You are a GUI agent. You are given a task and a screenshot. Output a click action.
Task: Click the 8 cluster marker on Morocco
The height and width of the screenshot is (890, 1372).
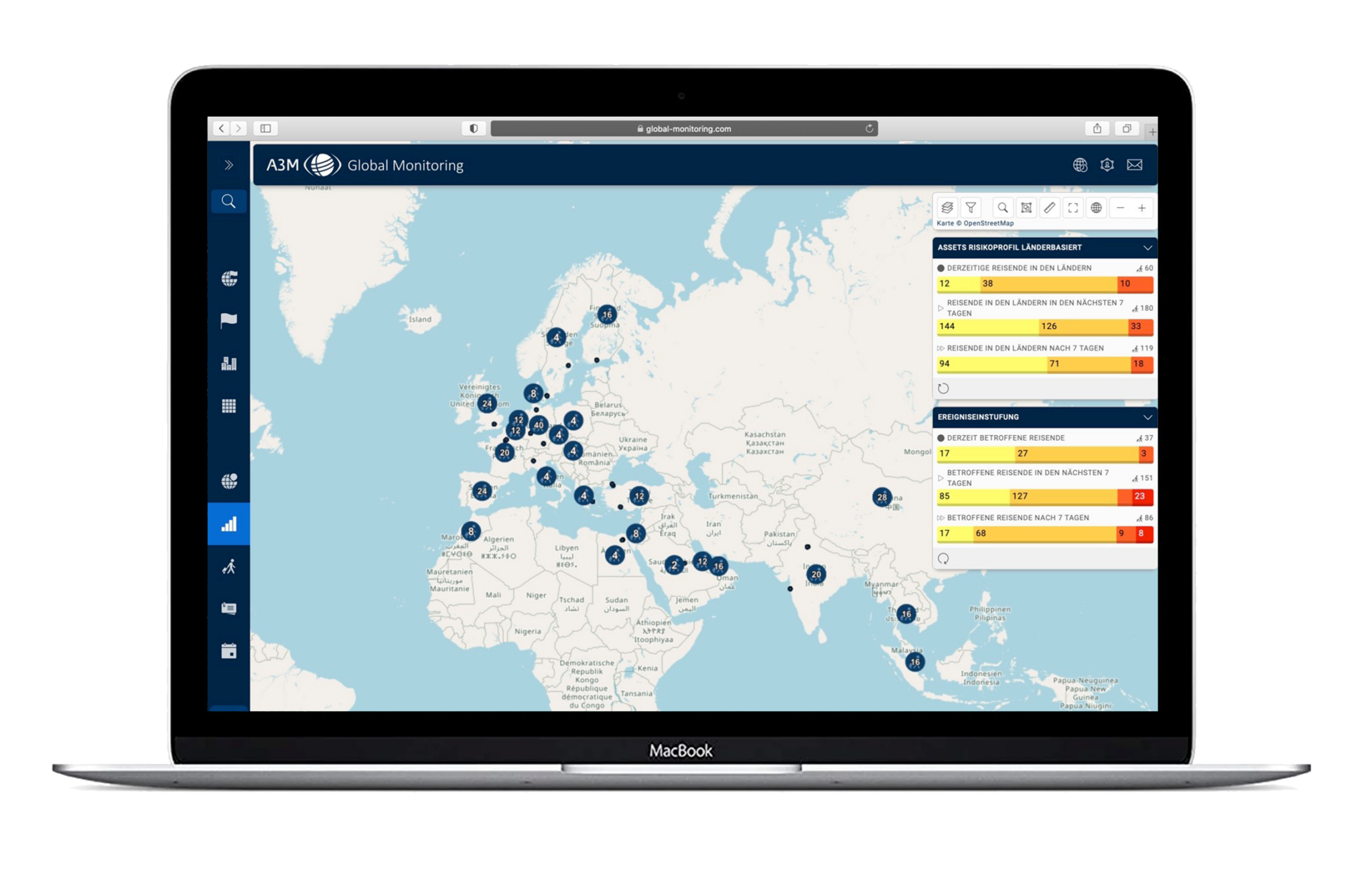tap(471, 531)
